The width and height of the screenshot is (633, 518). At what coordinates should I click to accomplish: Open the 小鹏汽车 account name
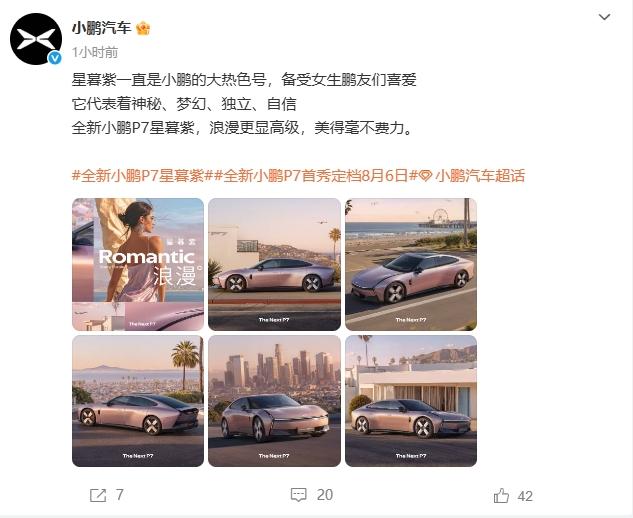click(x=102, y=28)
